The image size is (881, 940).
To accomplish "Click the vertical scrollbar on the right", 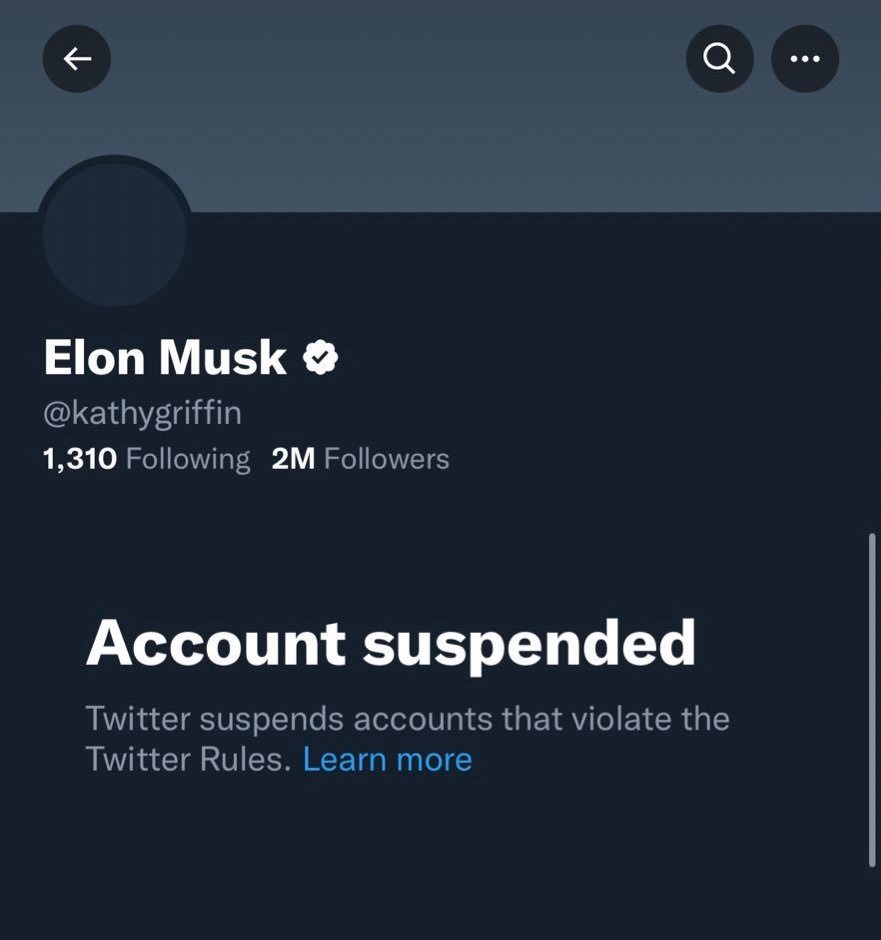I will [x=872, y=700].
